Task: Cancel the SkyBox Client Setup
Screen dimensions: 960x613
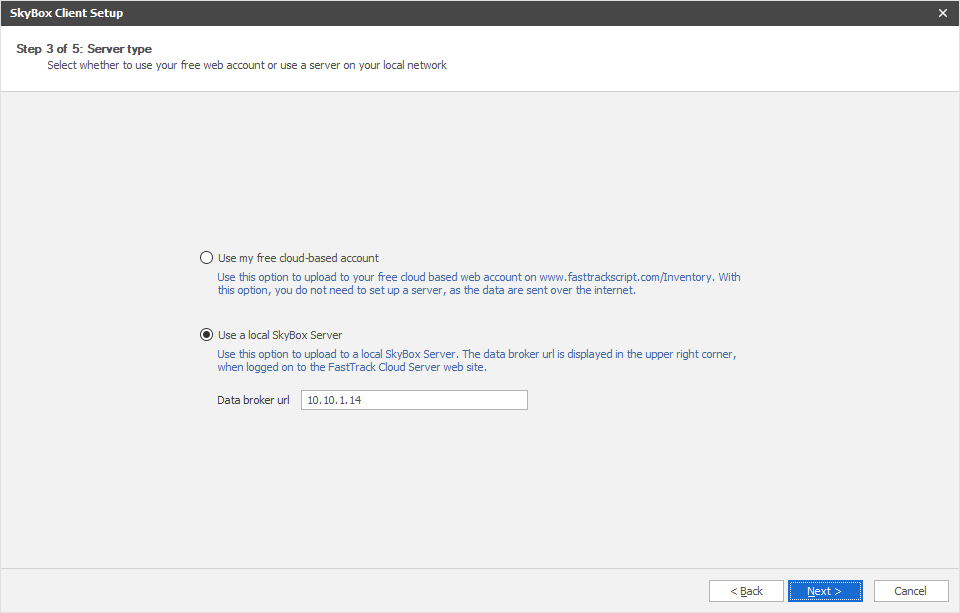Action: click(911, 591)
